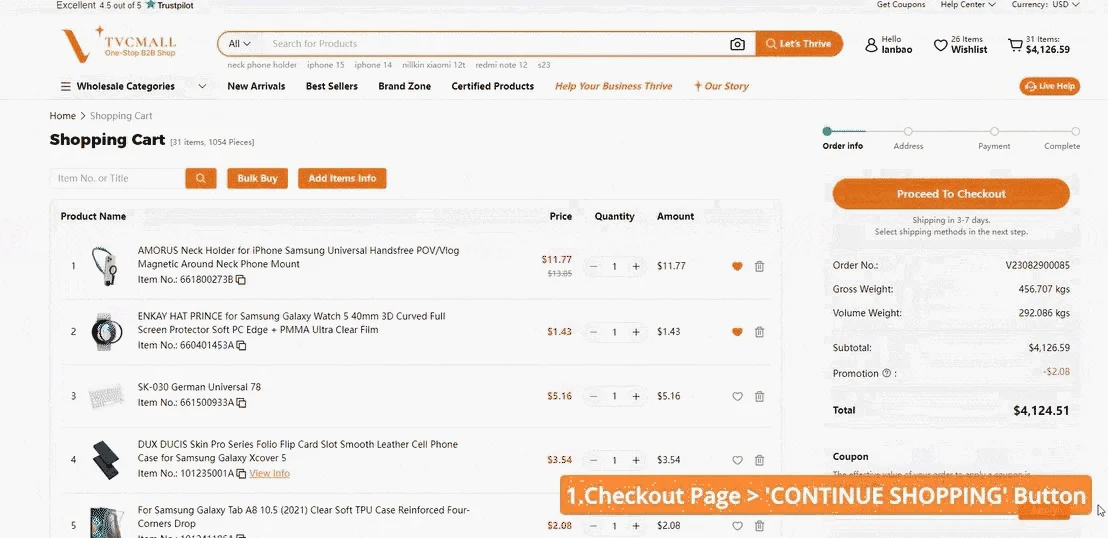Image resolution: width=1108 pixels, height=538 pixels.
Task: Decrease quantity of SK-030 German Universal
Action: coord(594,397)
